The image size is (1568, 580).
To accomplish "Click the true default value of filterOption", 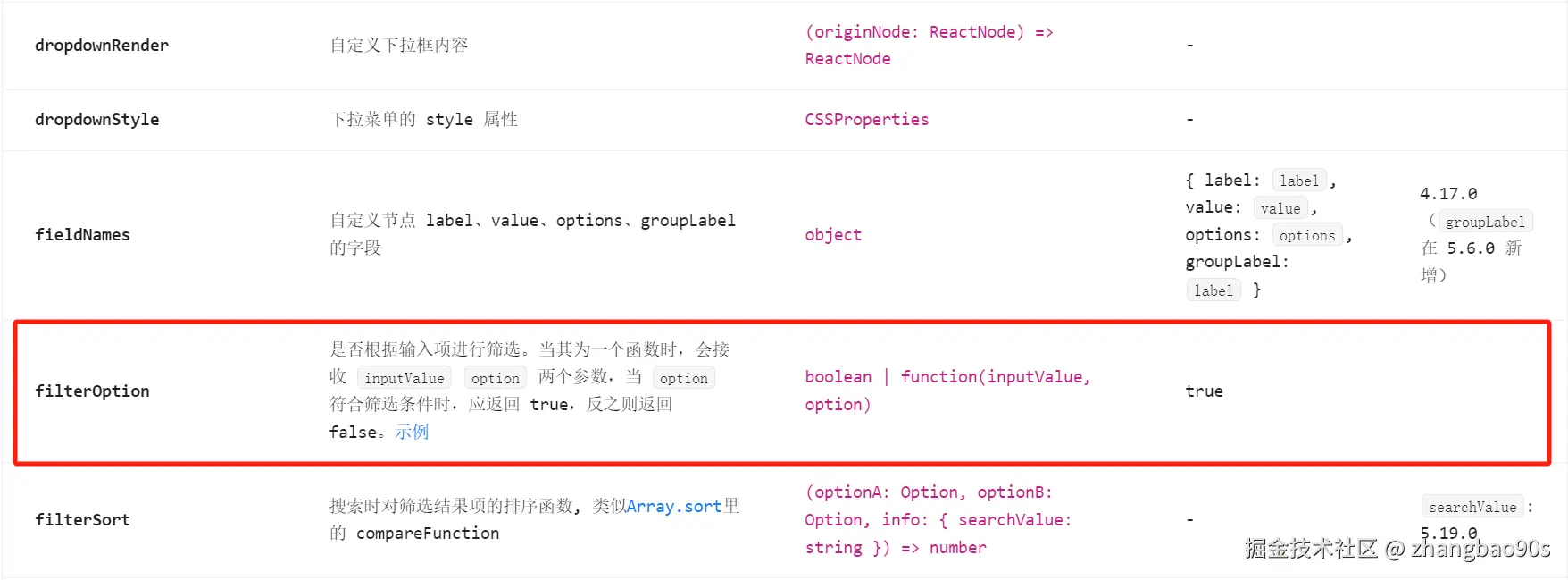I will coord(1204,391).
